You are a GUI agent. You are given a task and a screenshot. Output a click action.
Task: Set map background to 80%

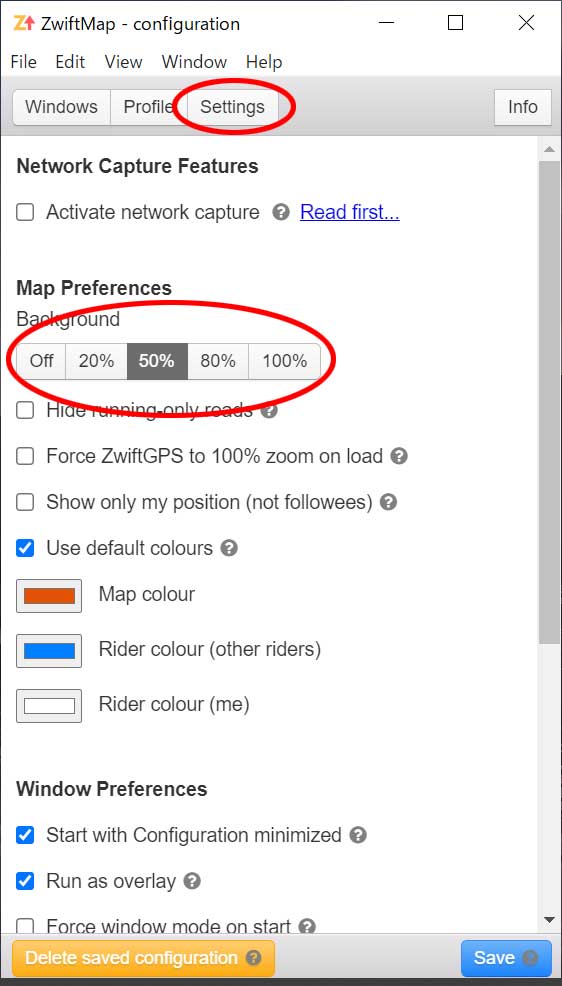[x=218, y=361]
